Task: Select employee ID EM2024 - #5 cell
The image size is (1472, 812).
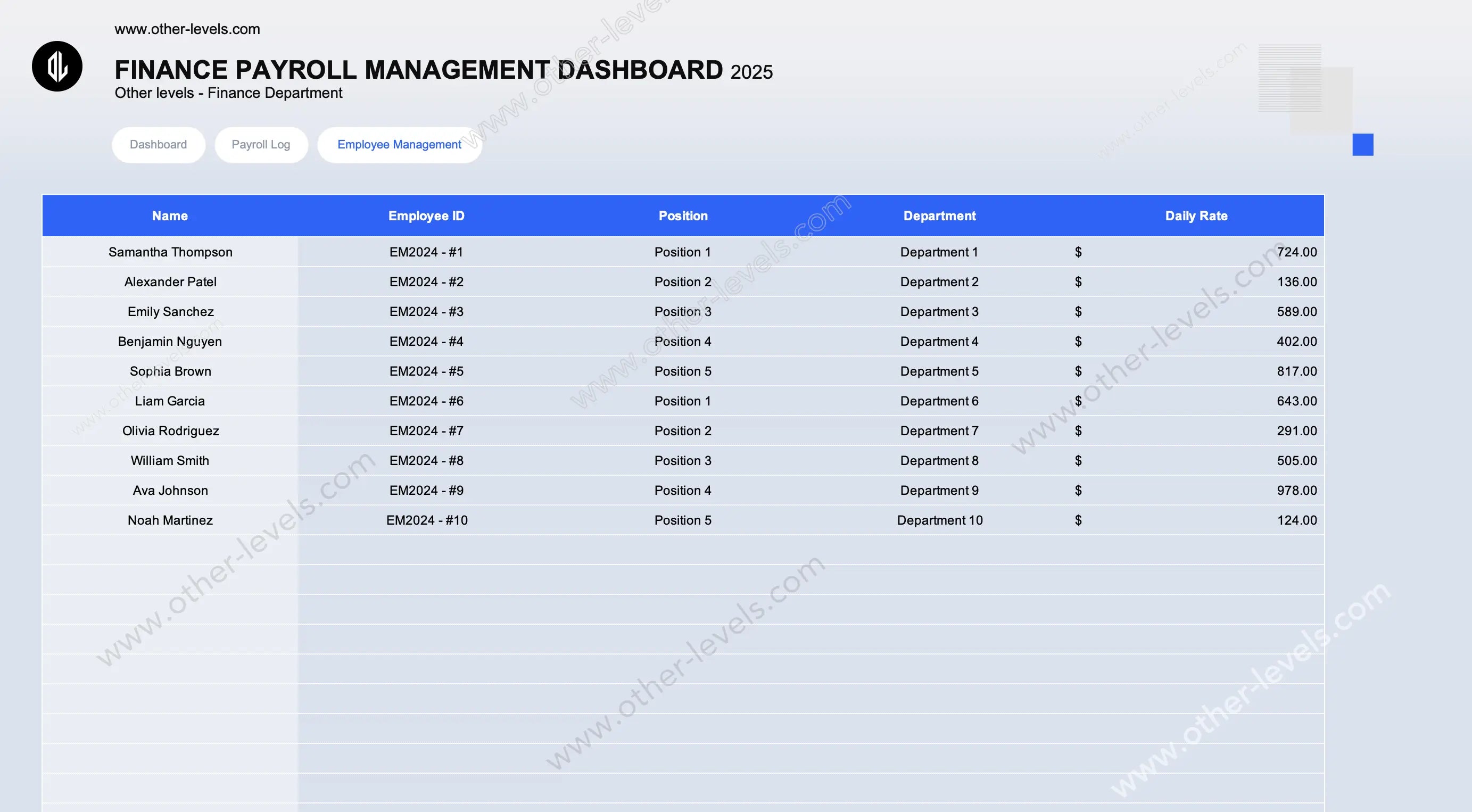Action: (x=426, y=371)
